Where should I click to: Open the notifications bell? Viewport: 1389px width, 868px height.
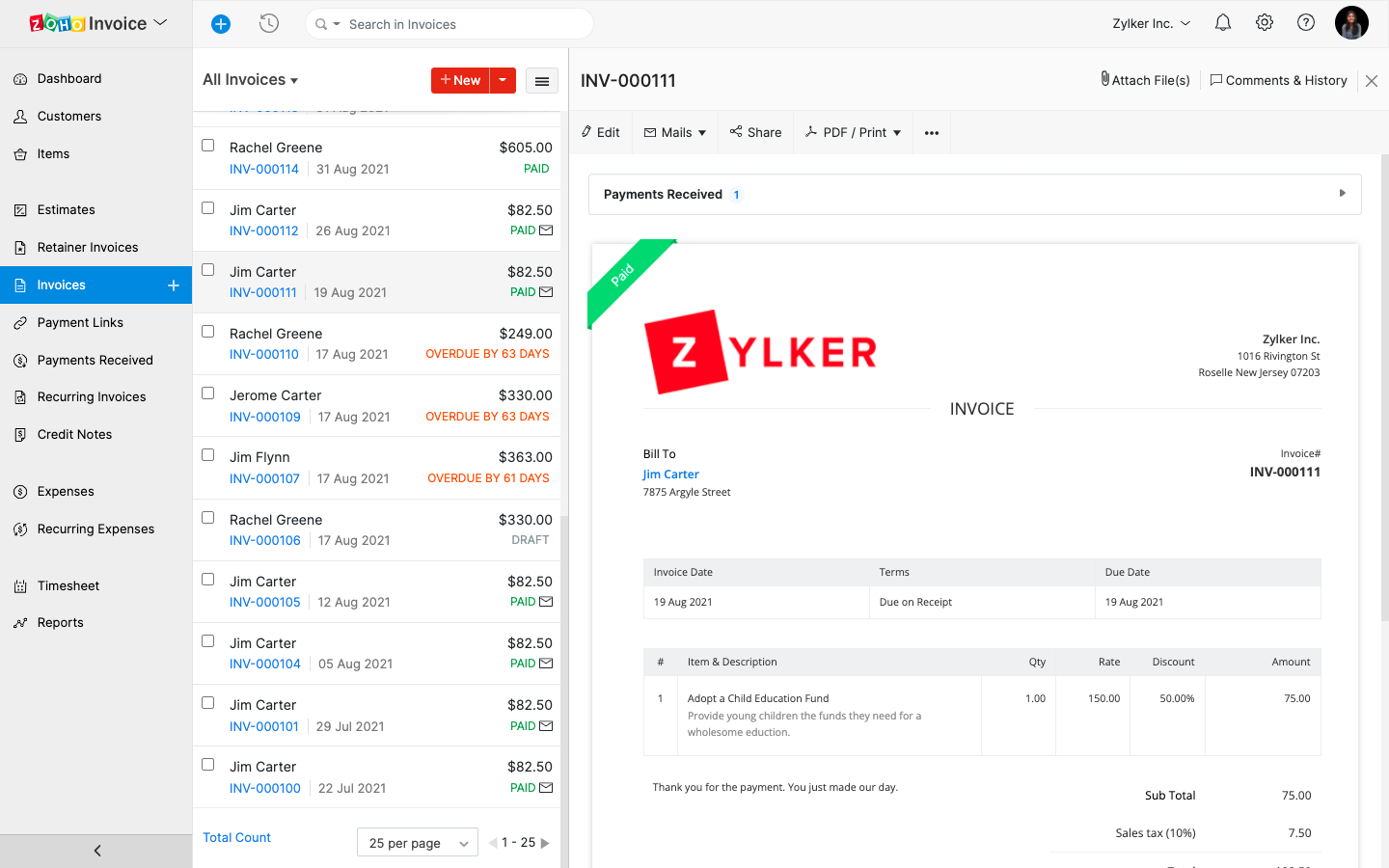(1222, 23)
